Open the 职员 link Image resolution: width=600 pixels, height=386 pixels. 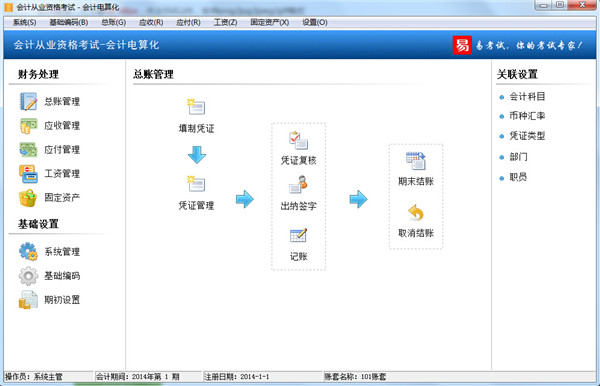click(518, 177)
